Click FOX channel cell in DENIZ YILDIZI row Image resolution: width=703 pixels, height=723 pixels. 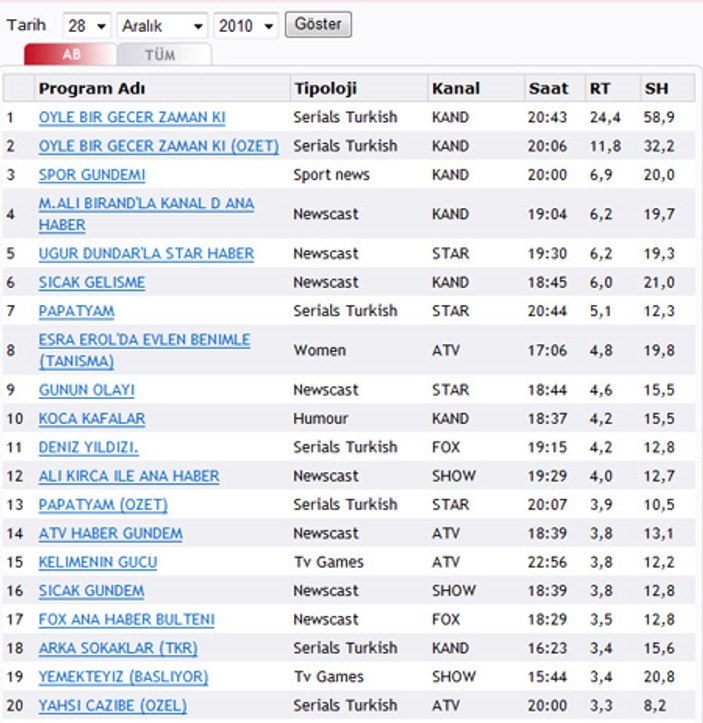point(446,447)
